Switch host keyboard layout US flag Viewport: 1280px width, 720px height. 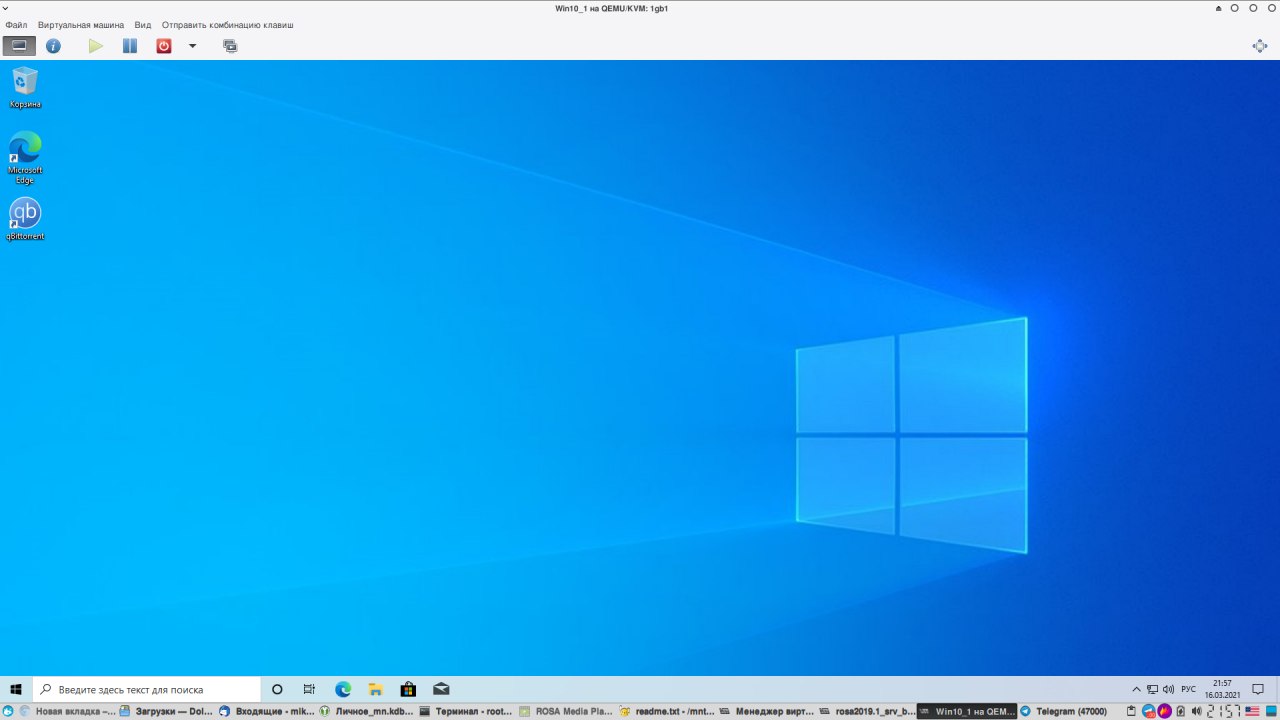click(x=1253, y=711)
